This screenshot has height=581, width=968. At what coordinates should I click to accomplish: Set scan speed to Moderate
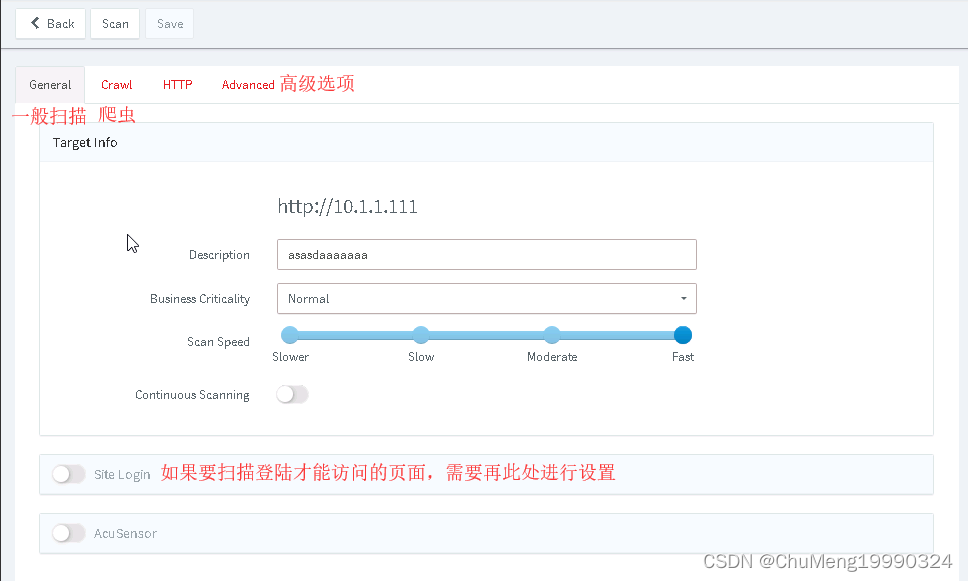pos(552,335)
